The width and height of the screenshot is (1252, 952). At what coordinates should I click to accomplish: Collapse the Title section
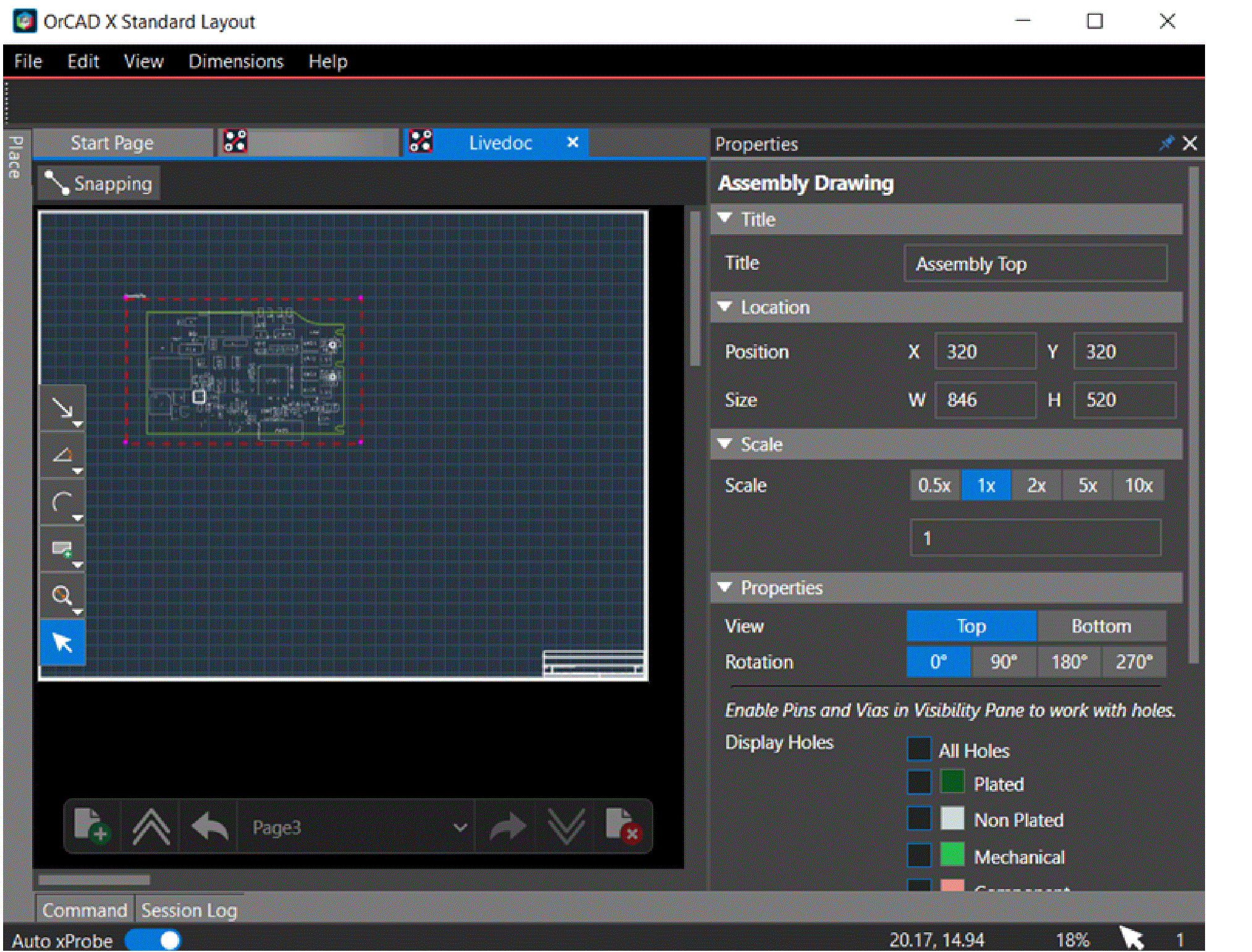(725, 218)
